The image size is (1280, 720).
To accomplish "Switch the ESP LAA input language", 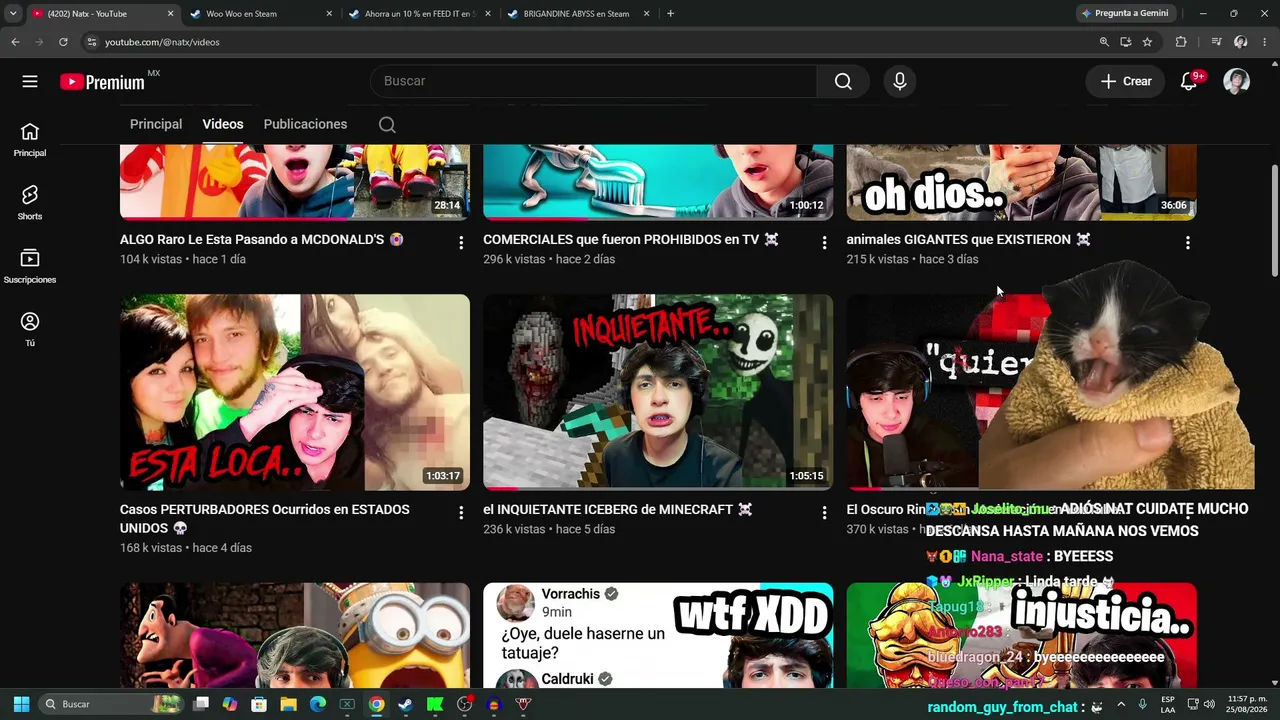I will click(x=1168, y=704).
